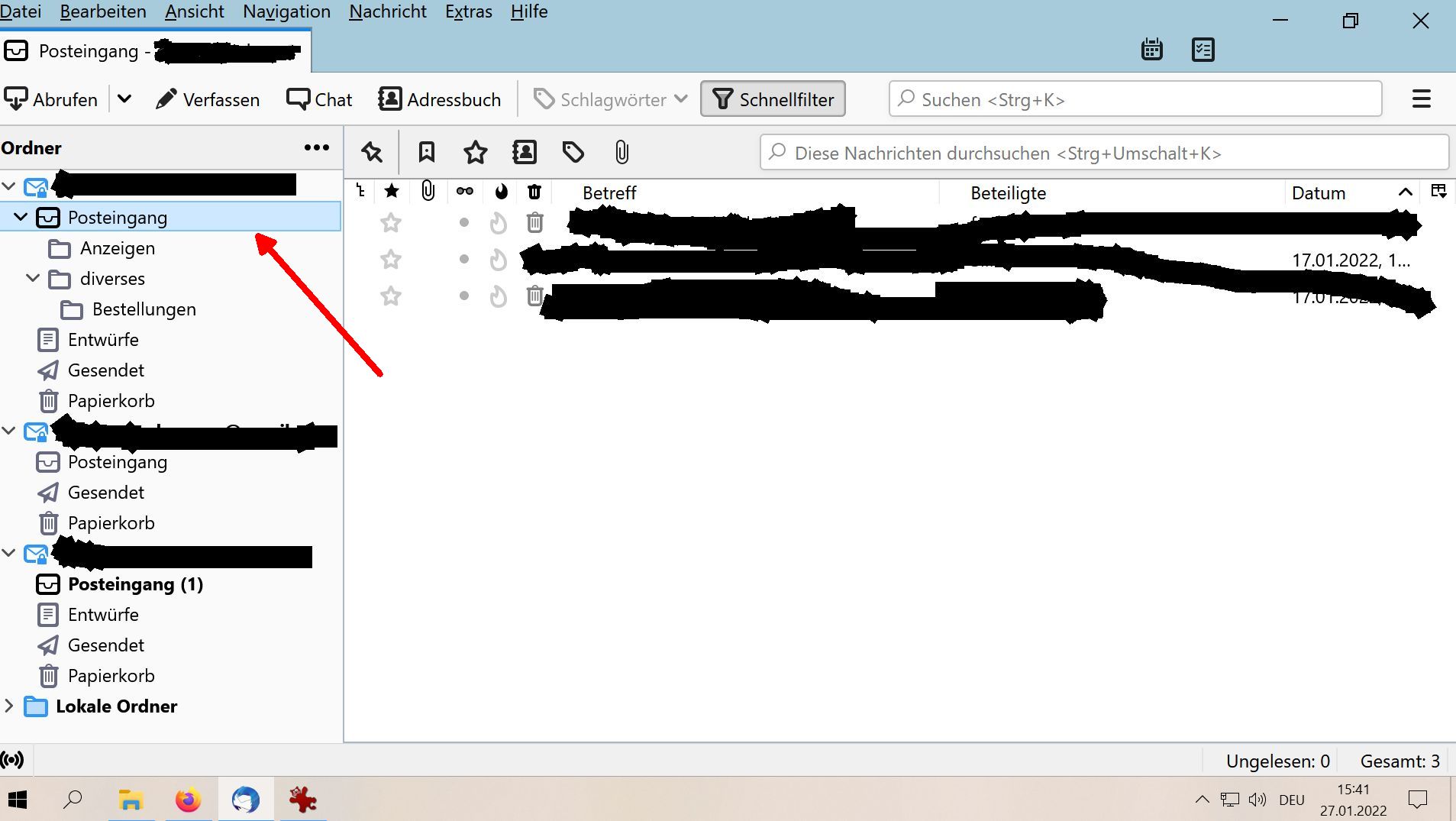Expand Lokale Ordner in the folder tree

[10, 706]
